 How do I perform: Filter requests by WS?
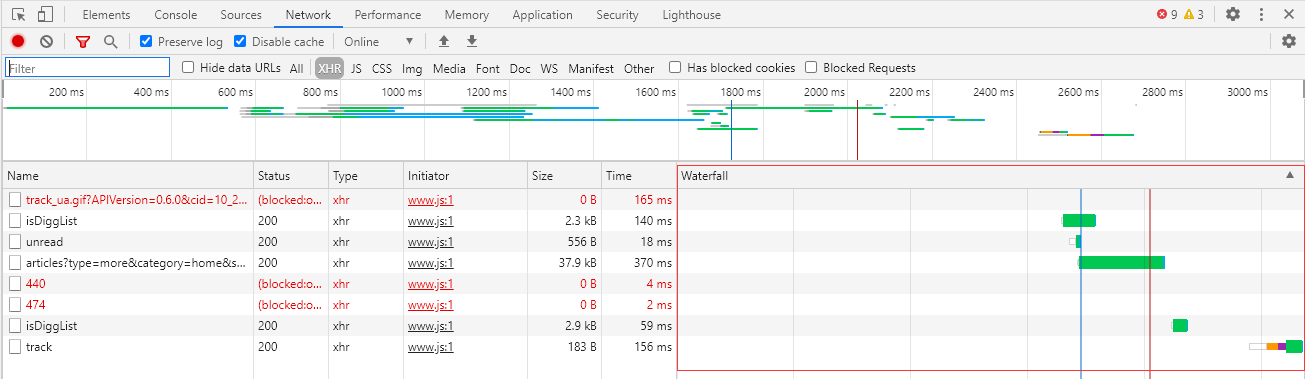[x=549, y=69]
